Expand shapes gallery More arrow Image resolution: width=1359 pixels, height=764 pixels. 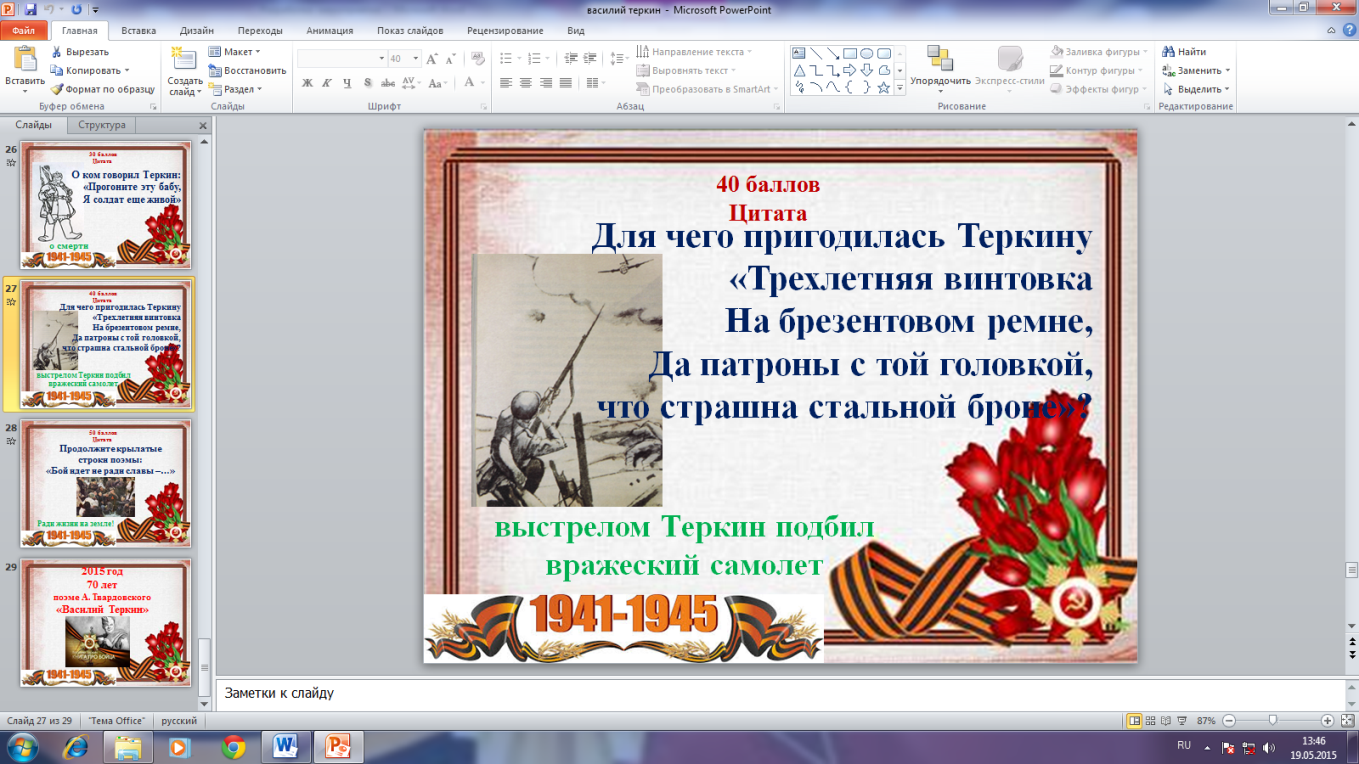(x=900, y=88)
